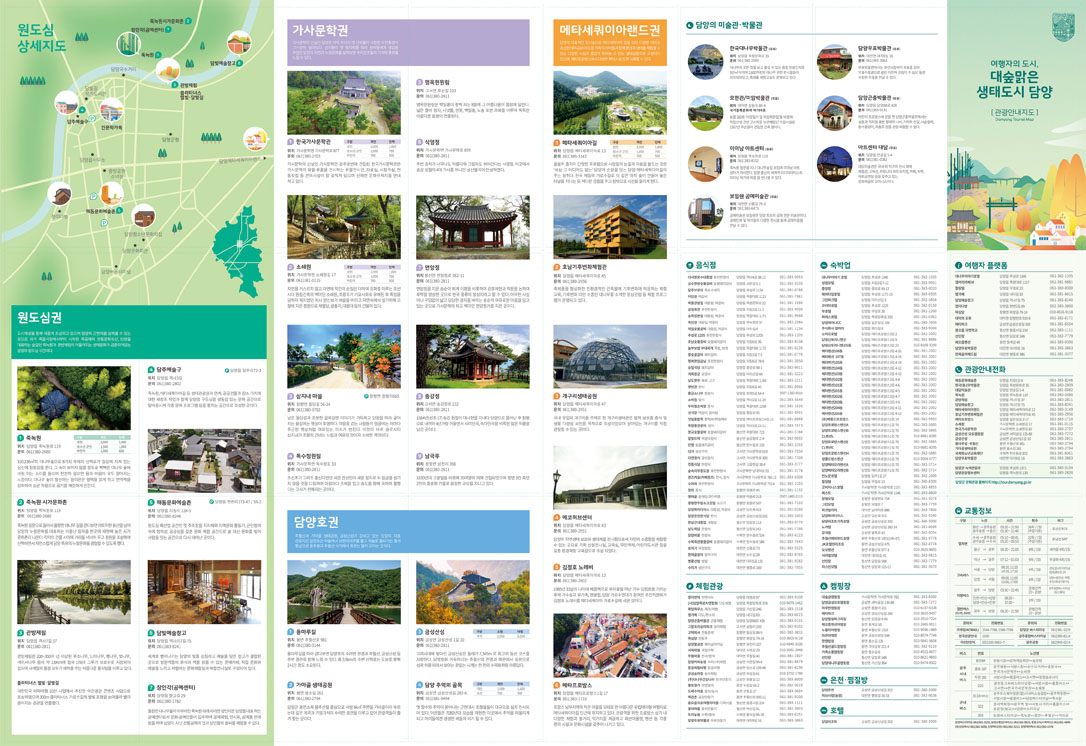This screenshot has width=1086, height=746.
Task: Click the 담양의 미술관·박물관 header icon
Action: coord(688,26)
